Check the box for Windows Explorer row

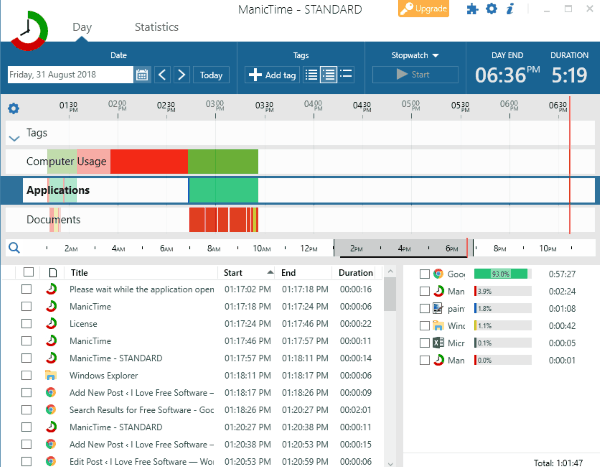click(x=27, y=375)
